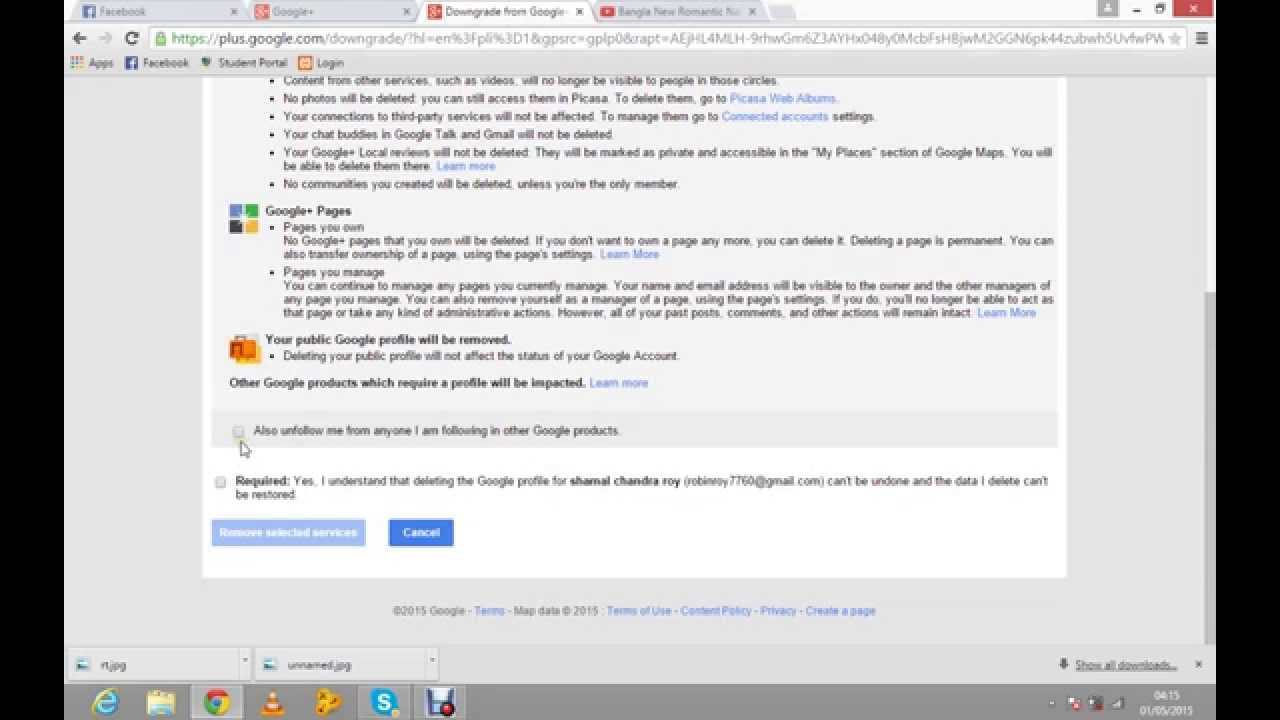Open Connected accounts link
The width and height of the screenshot is (1280, 720).
click(x=775, y=117)
